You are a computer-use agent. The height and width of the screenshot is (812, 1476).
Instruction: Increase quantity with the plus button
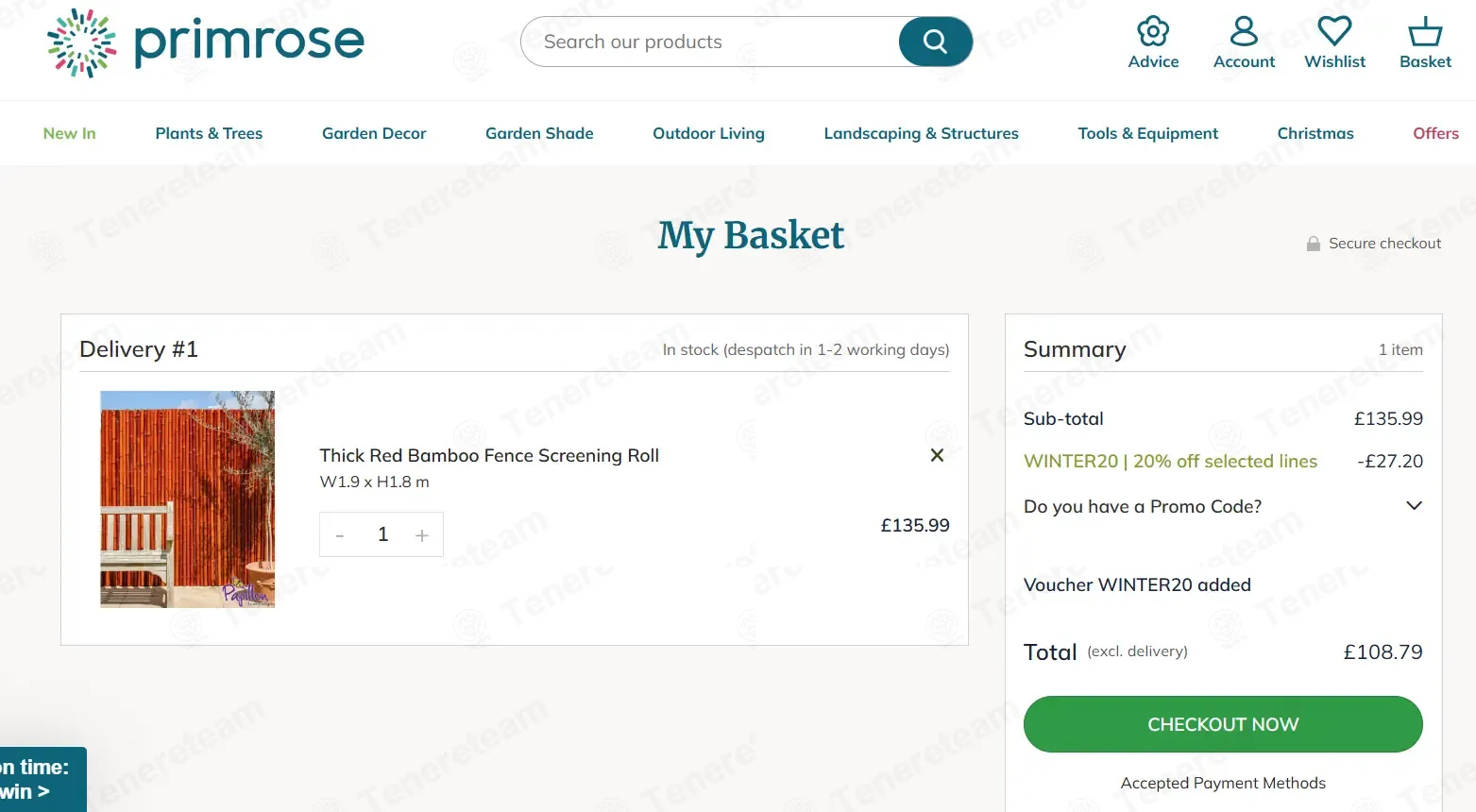422,535
